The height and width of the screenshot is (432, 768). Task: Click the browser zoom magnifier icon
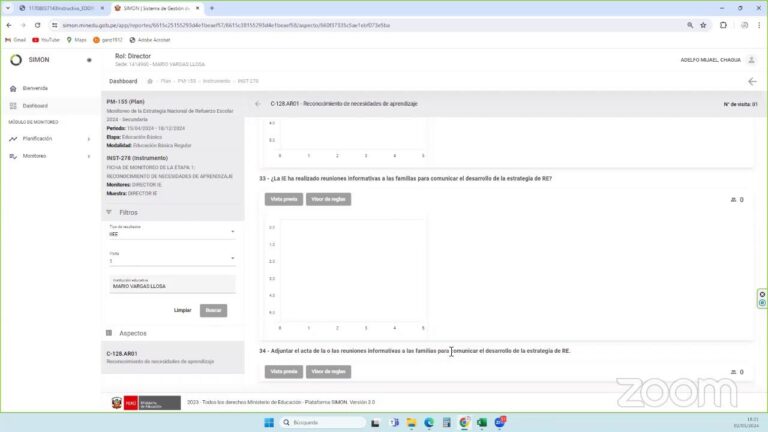690,25
